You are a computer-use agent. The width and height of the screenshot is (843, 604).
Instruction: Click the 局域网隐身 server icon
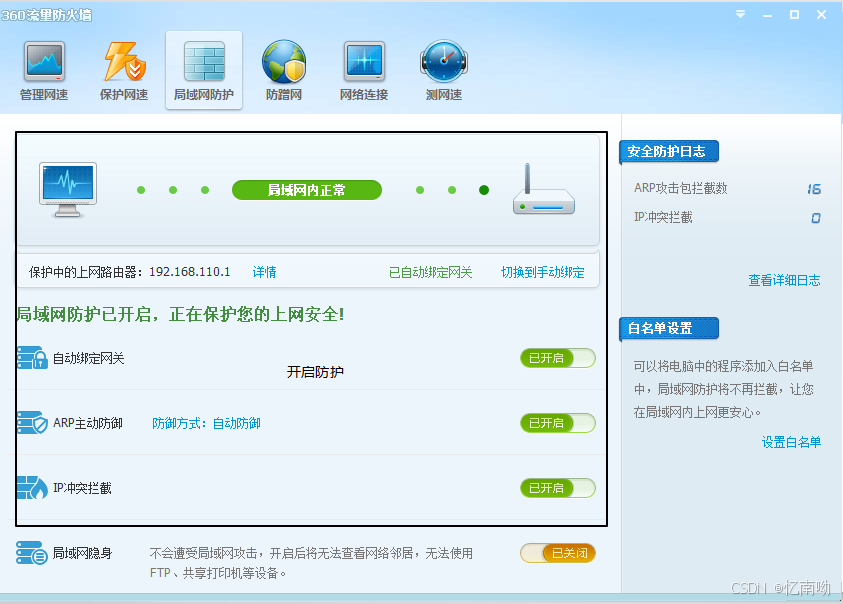[x=32, y=553]
